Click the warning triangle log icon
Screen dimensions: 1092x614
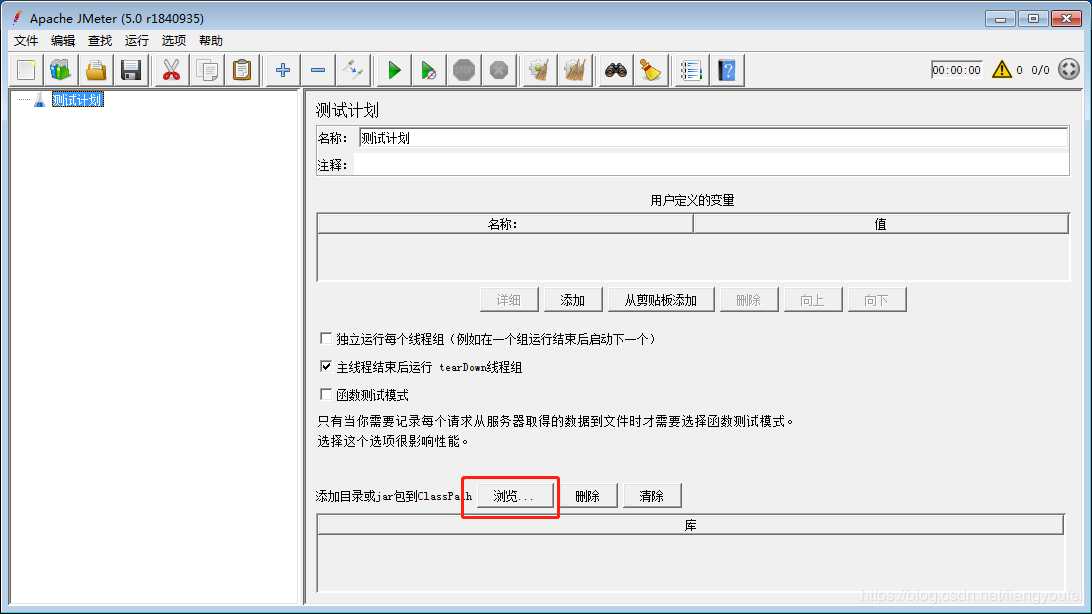click(x=1001, y=69)
